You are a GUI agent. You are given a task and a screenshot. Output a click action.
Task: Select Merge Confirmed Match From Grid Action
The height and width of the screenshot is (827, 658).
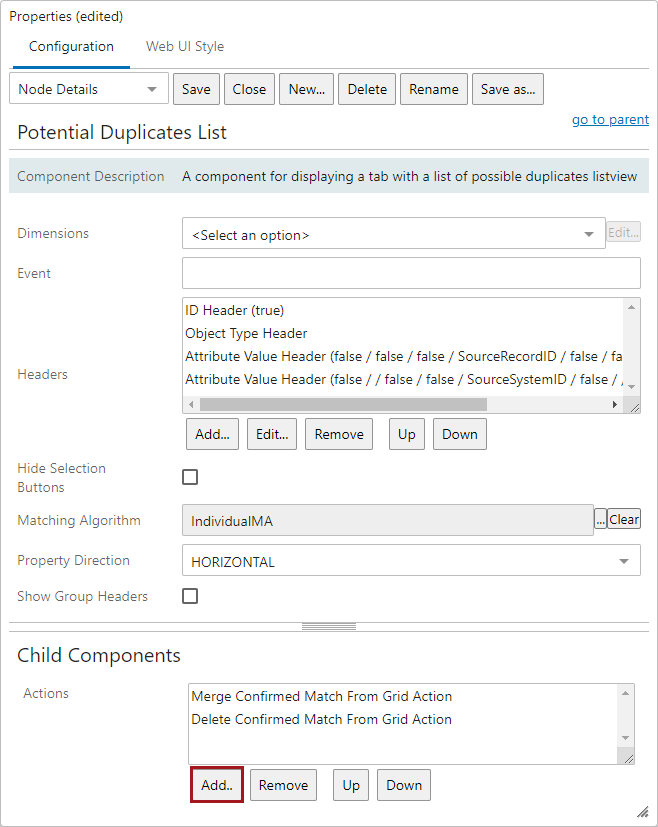click(321, 696)
